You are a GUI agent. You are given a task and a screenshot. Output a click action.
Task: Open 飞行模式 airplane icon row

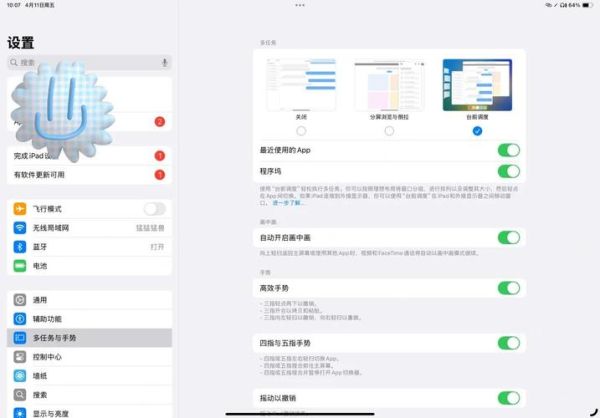tap(90, 209)
